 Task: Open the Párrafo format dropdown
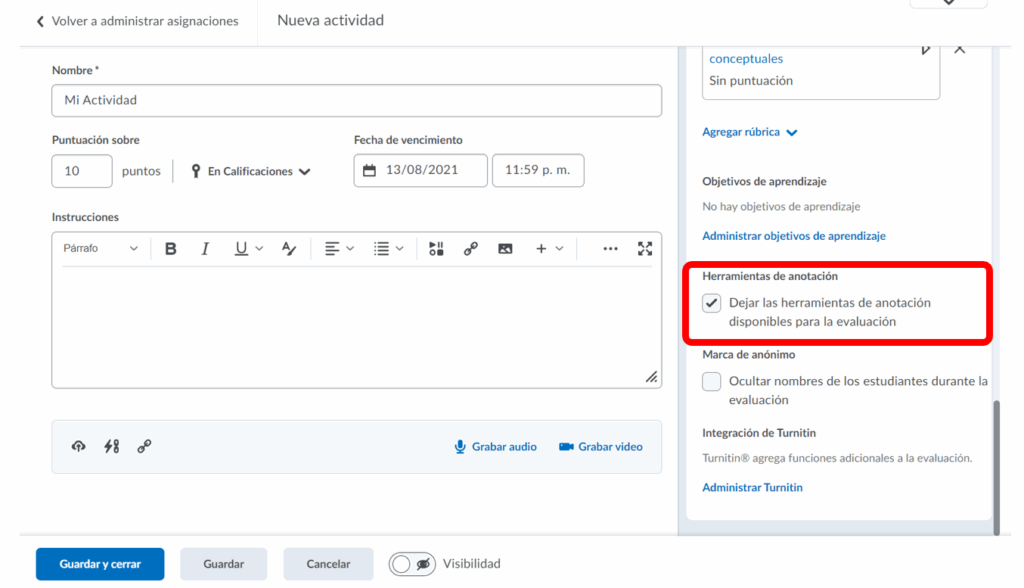pos(100,249)
